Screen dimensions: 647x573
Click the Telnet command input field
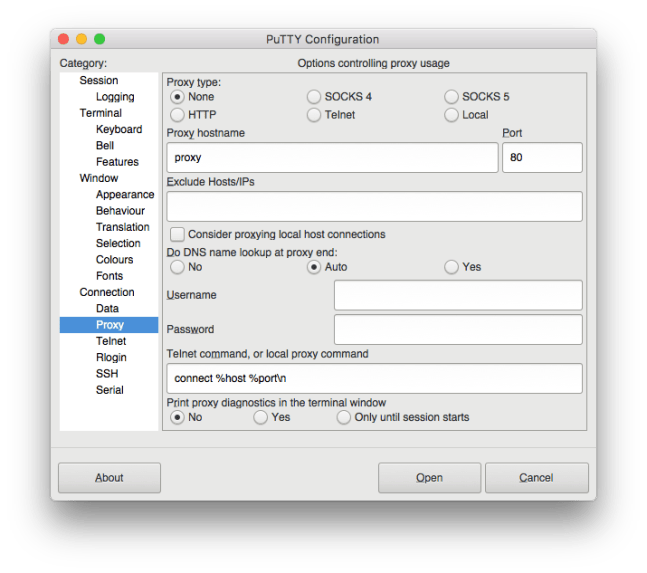click(x=374, y=379)
